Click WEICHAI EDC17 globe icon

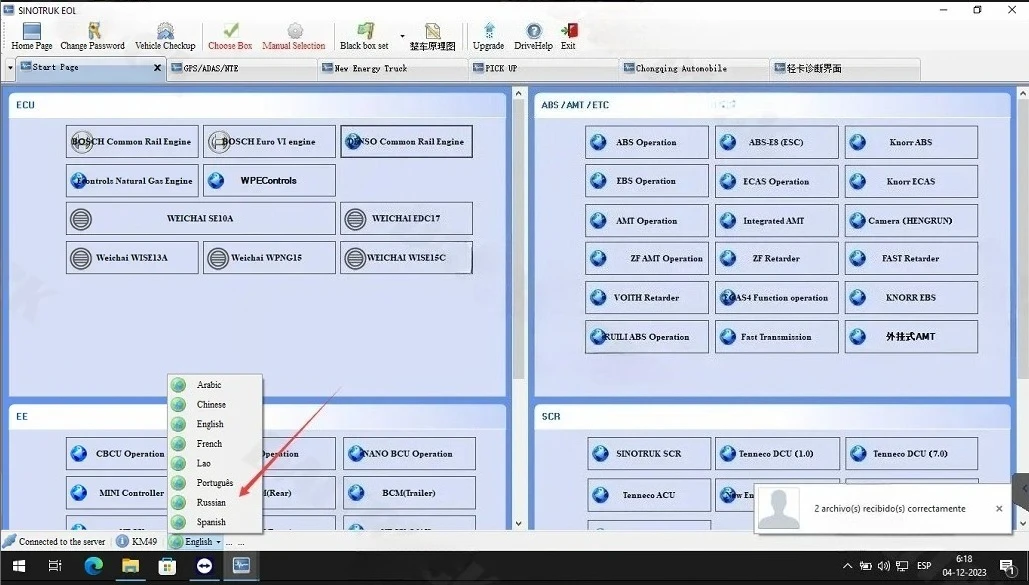[355, 219]
